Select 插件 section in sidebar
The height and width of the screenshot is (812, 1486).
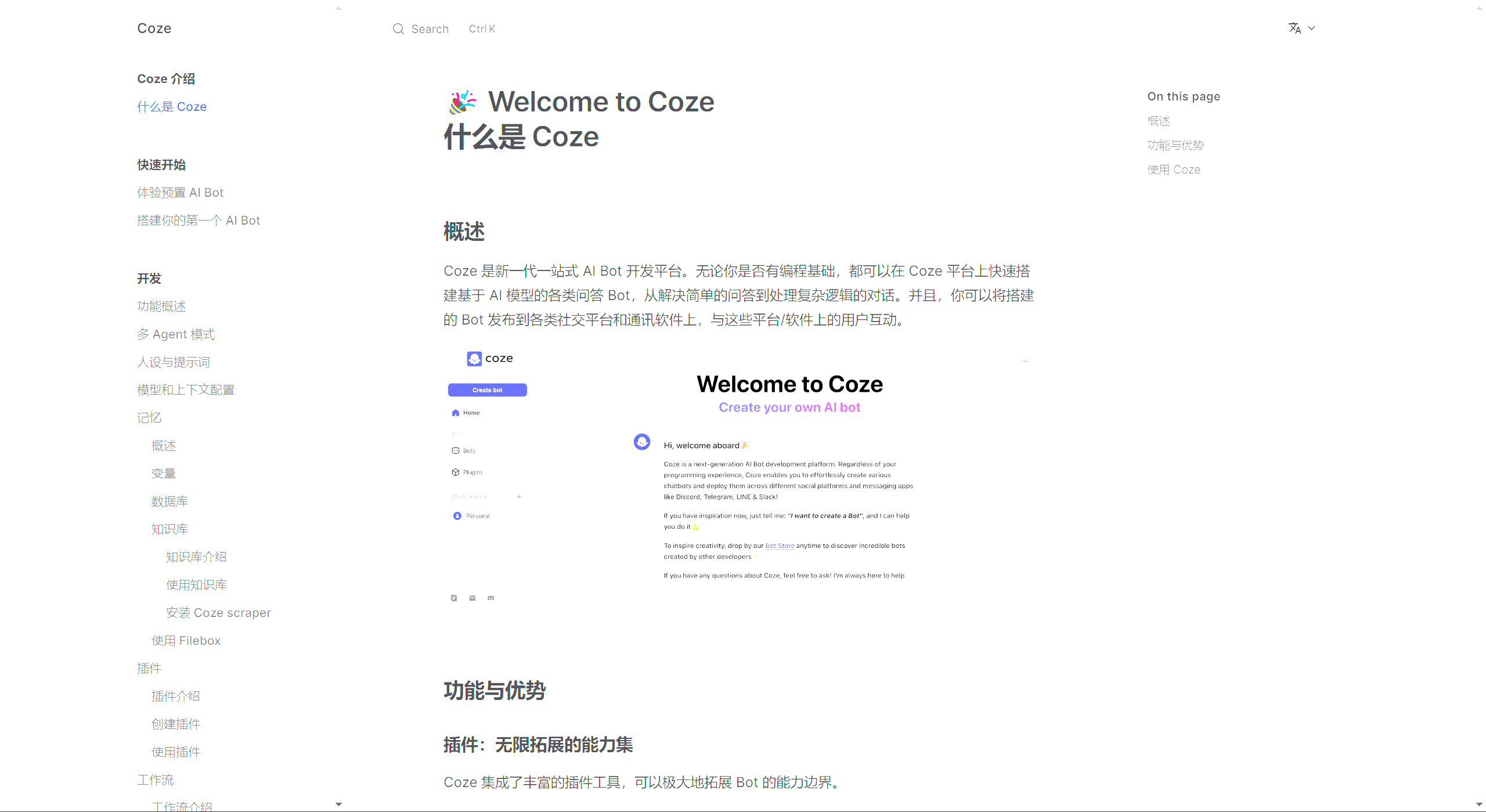149,669
